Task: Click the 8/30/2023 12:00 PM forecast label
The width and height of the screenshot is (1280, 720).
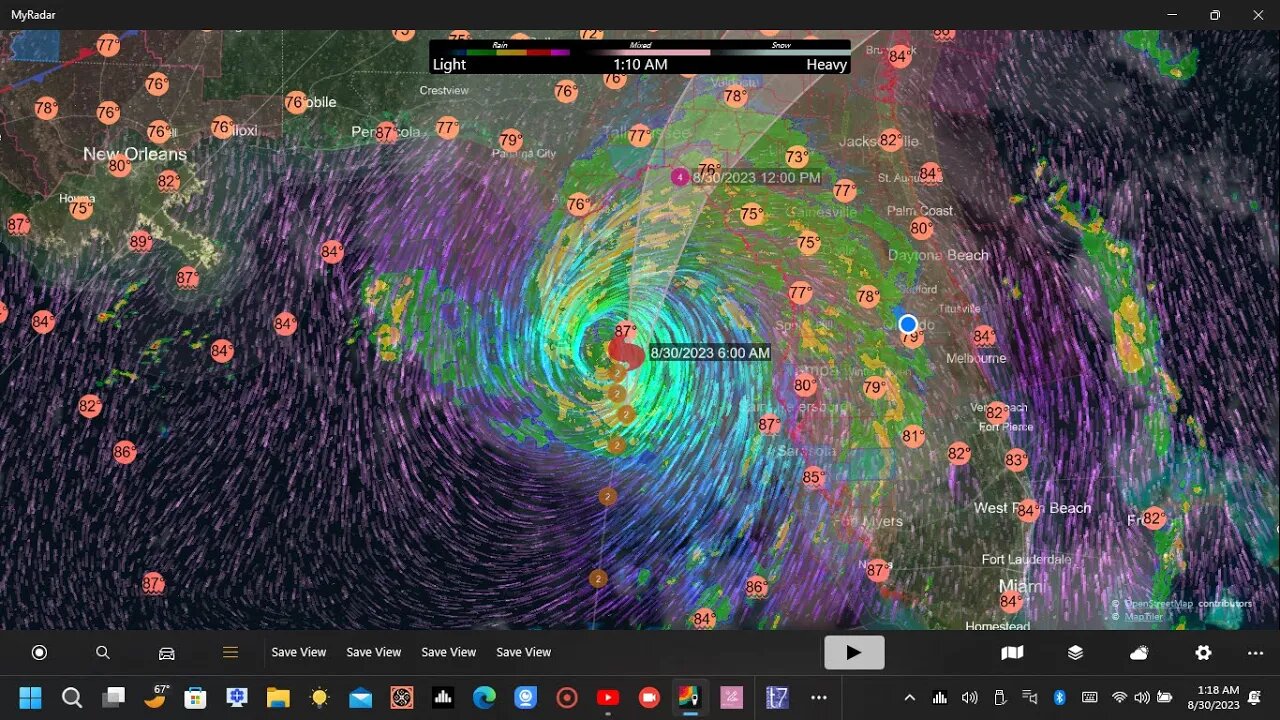Action: tap(757, 178)
